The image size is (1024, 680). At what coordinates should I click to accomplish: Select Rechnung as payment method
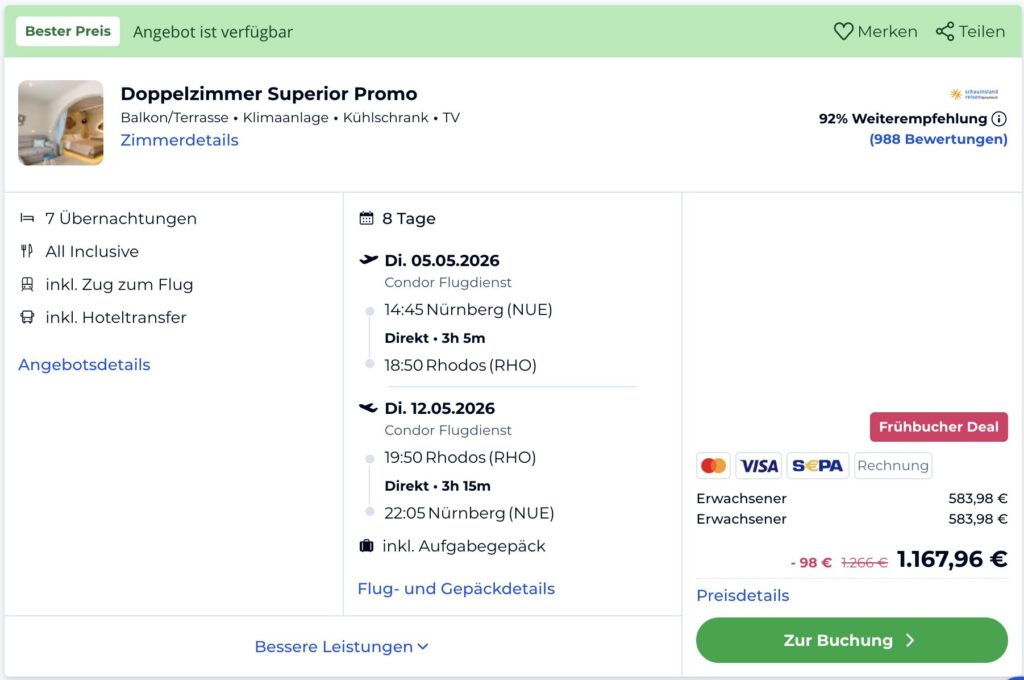click(x=892, y=465)
